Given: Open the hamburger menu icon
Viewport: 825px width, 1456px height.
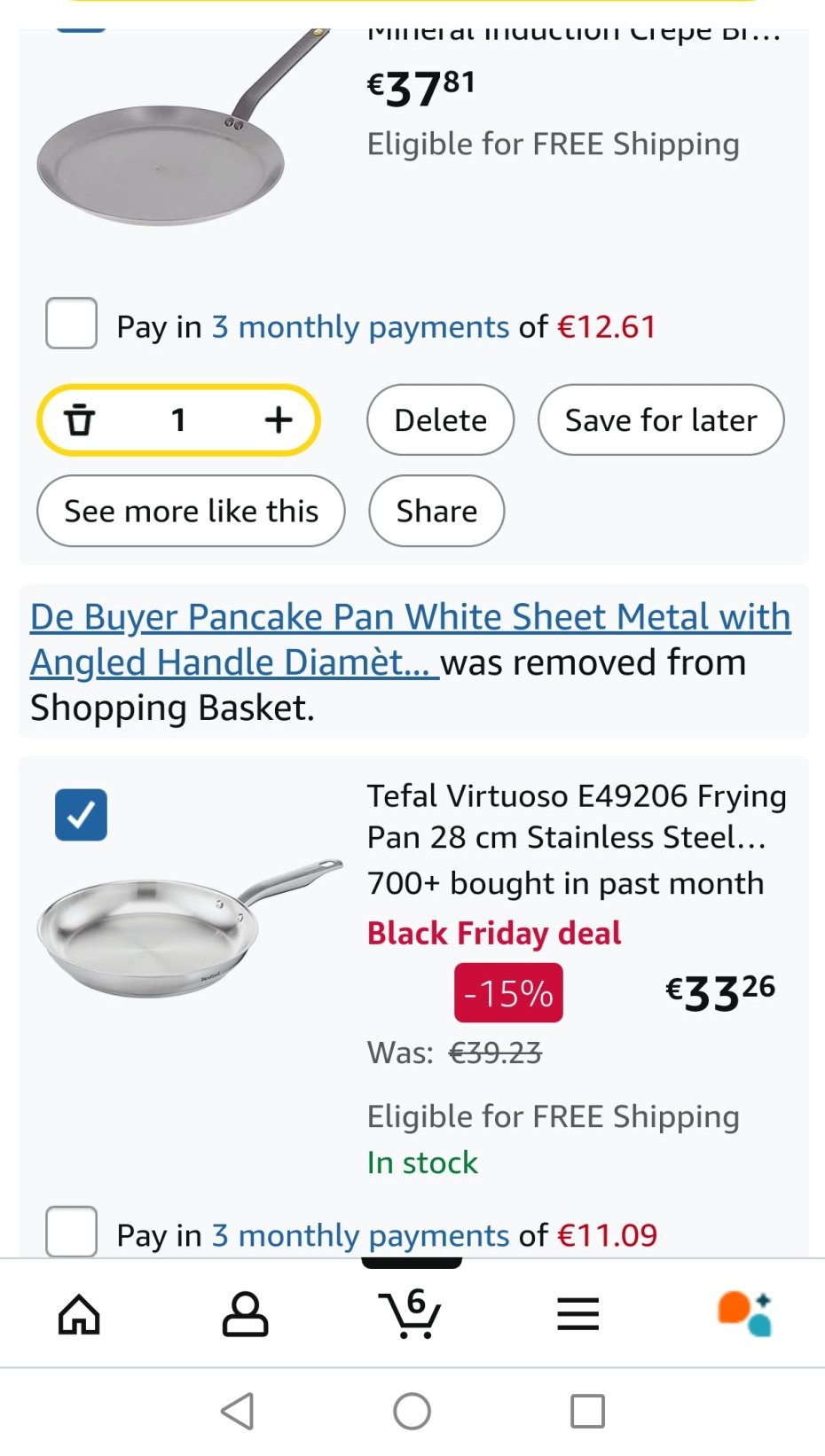Looking at the screenshot, I should pos(577,1313).
